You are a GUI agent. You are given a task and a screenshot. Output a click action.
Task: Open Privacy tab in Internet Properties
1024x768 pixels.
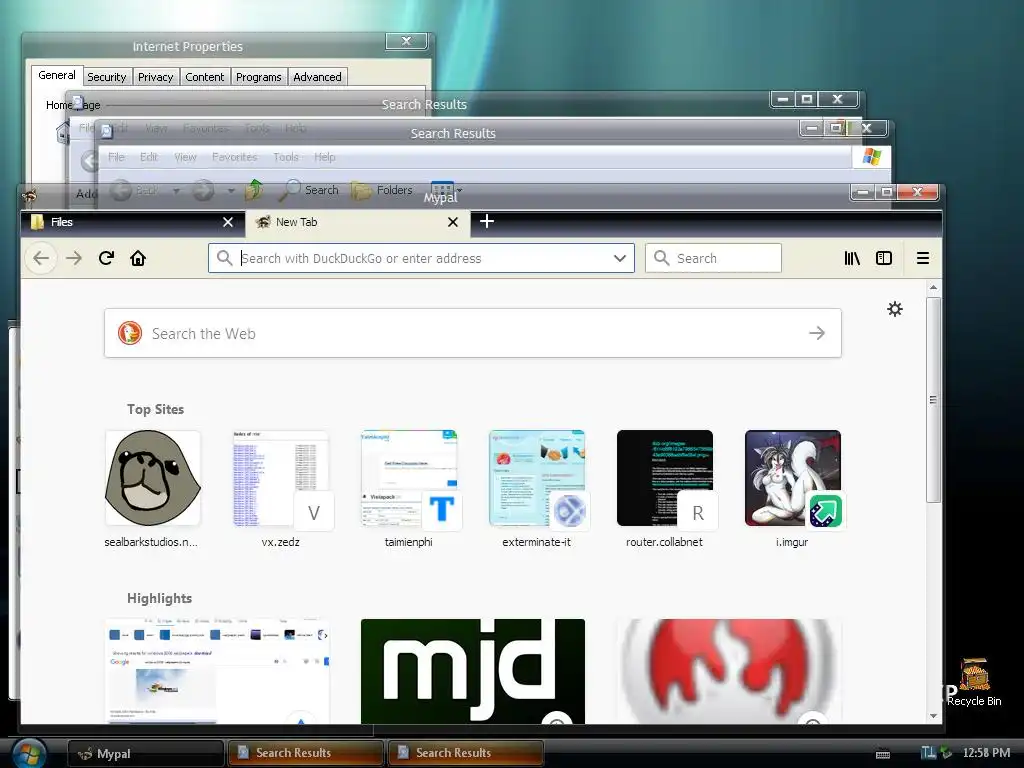click(x=155, y=77)
